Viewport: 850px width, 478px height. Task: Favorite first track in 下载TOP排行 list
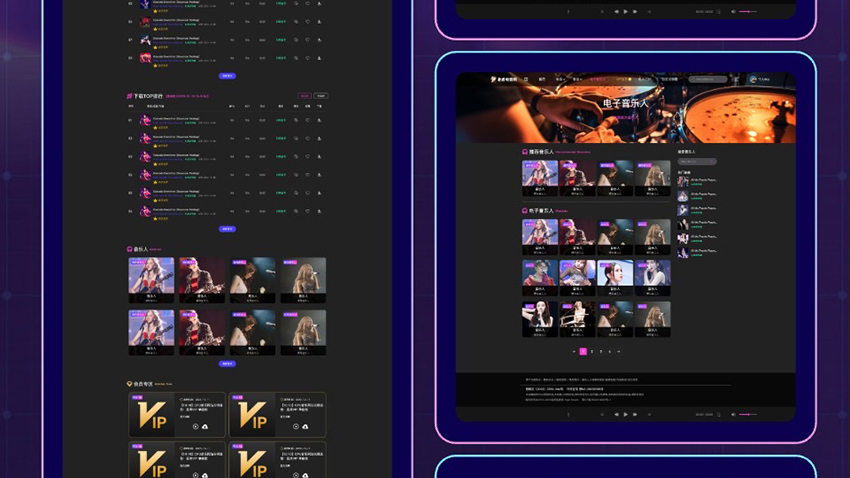308,120
